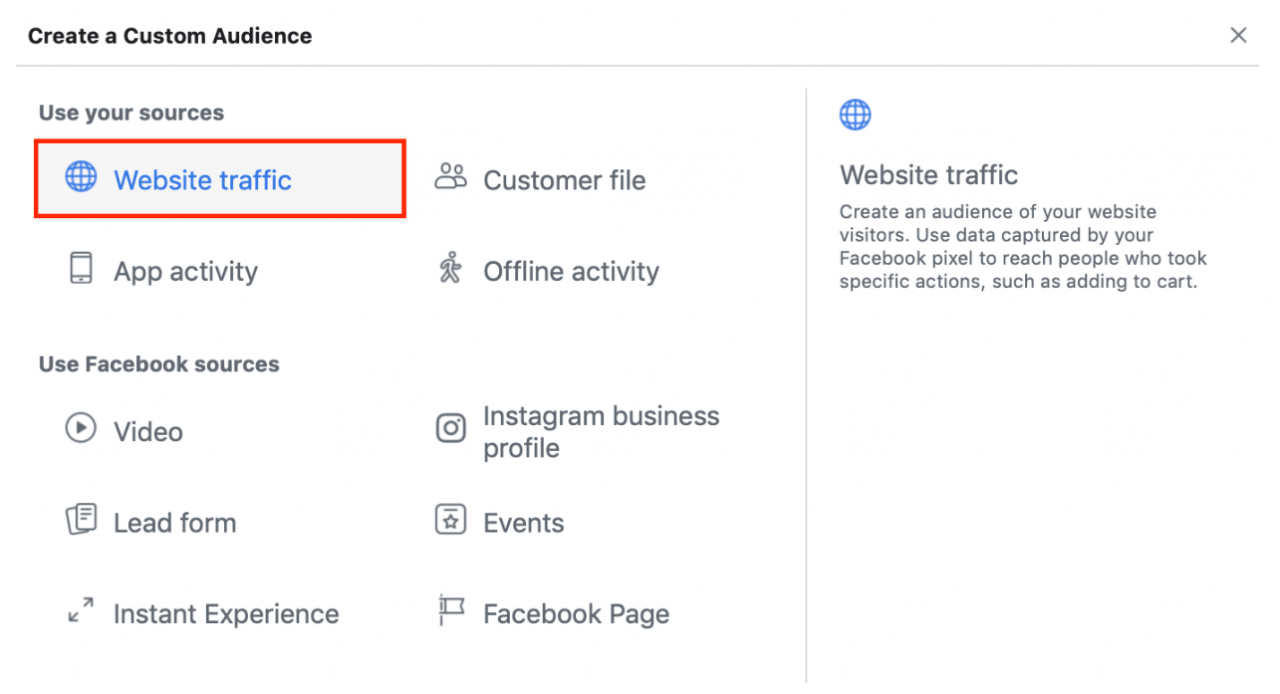1280x694 pixels.
Task: Choose Customer file as audience source
Action: [x=564, y=181]
